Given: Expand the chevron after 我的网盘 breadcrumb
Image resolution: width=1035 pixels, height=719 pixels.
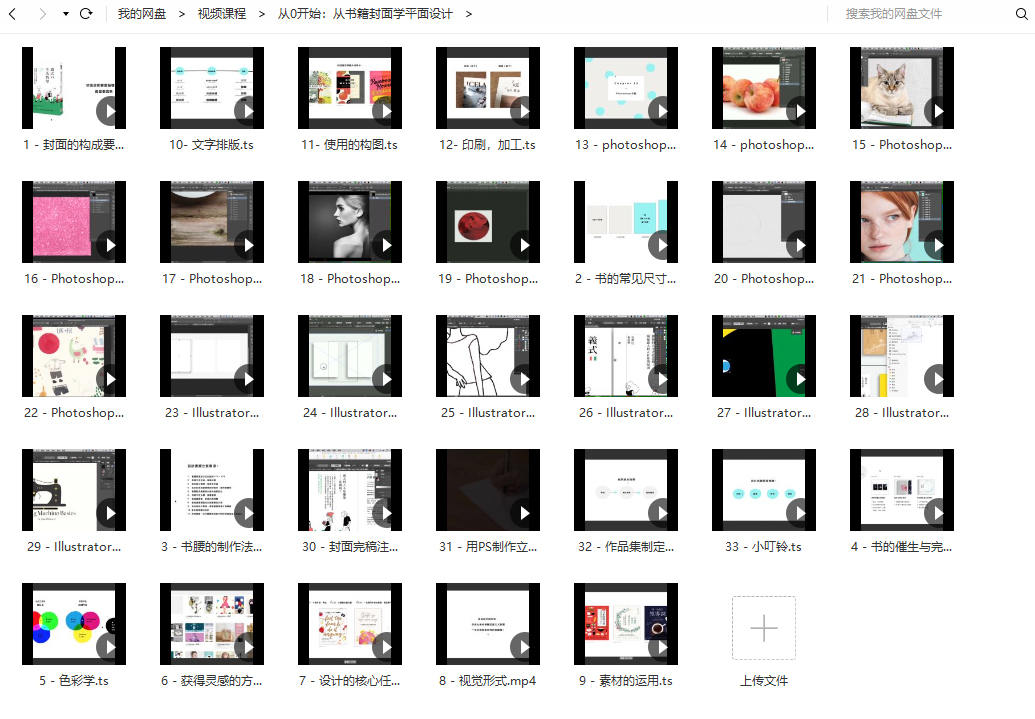Looking at the screenshot, I should pyautogui.click(x=182, y=14).
